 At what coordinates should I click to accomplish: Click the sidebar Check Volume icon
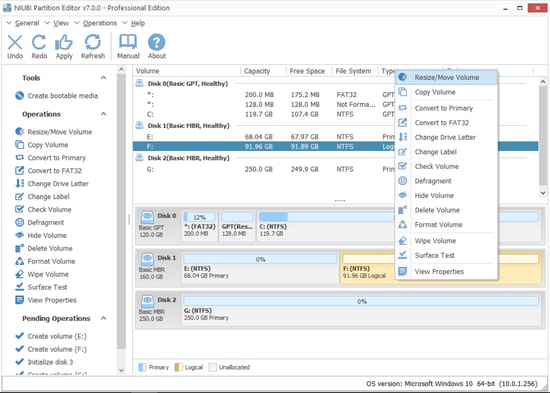pyautogui.click(x=20, y=209)
